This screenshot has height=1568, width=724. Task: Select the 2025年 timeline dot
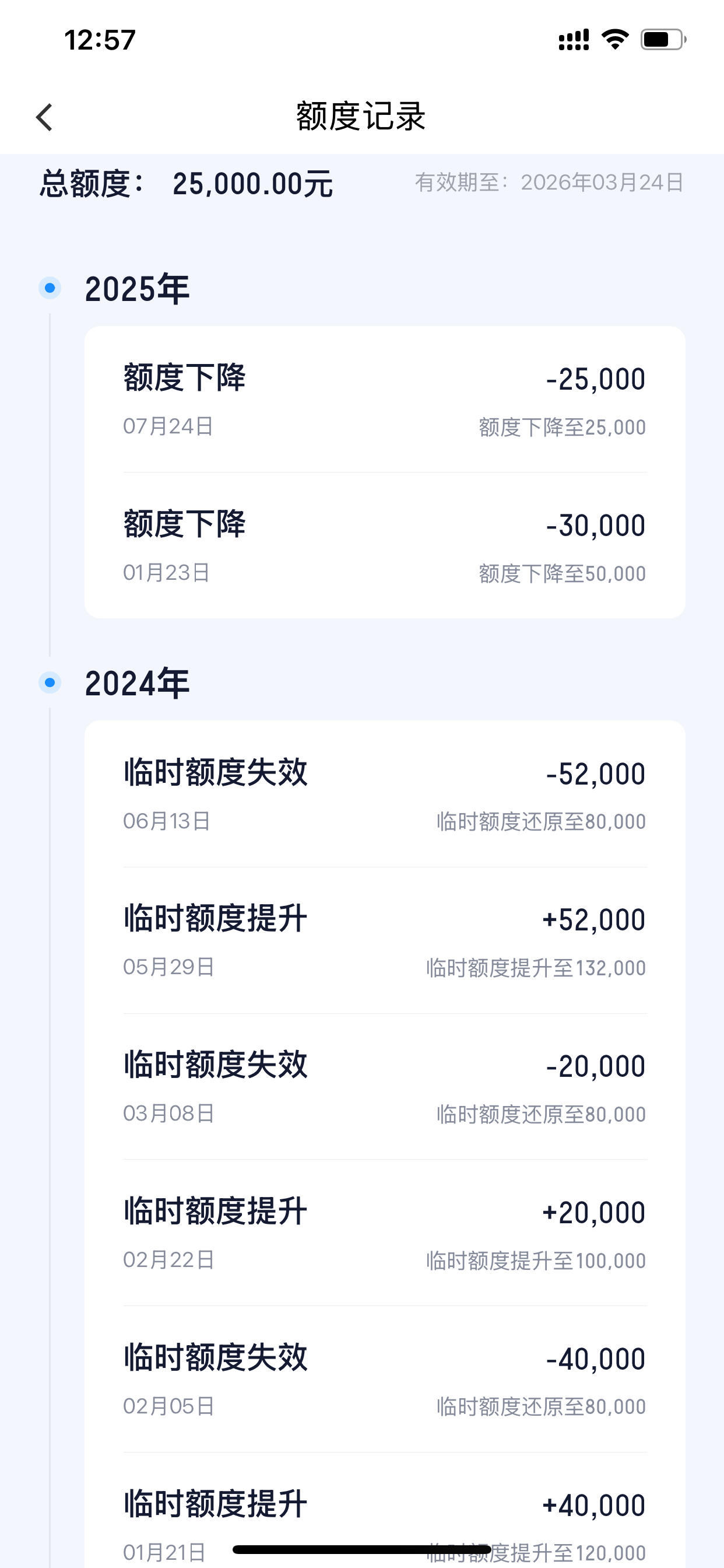point(50,288)
